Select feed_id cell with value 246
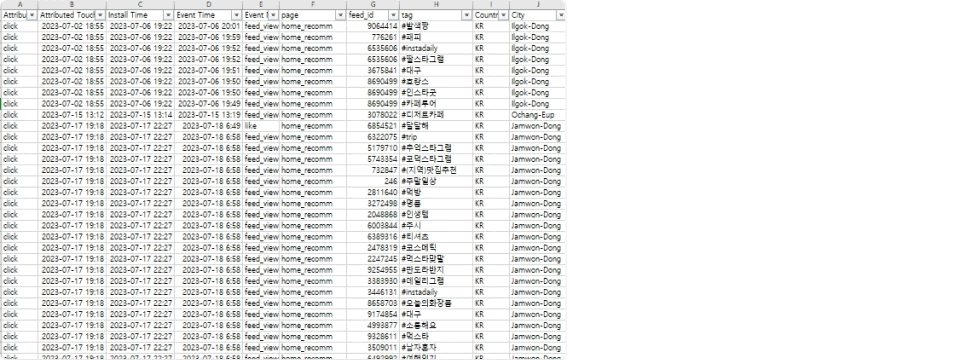 [x=373, y=181]
